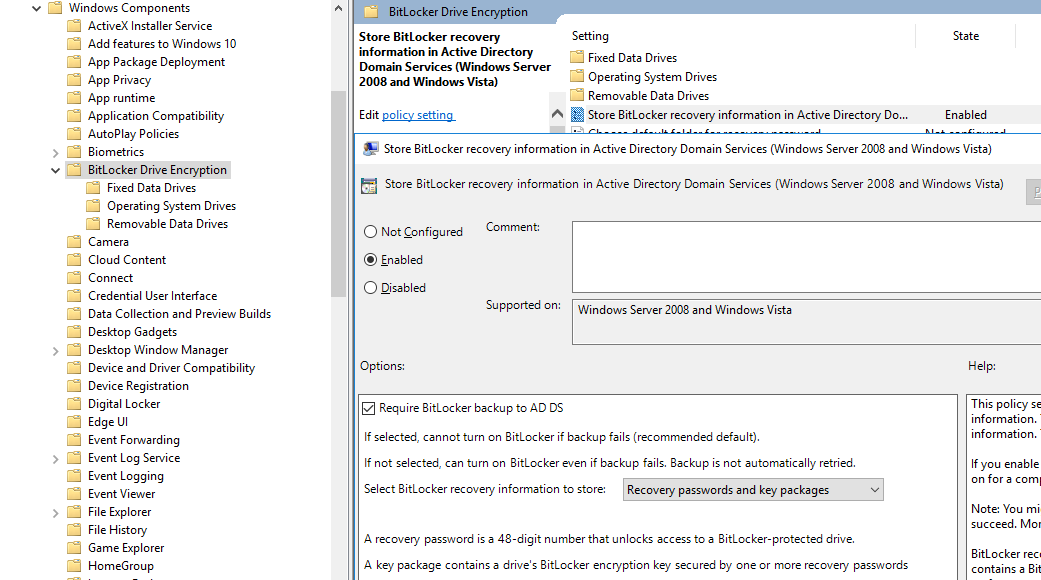Select "Event Logging" in the tree

coord(125,476)
